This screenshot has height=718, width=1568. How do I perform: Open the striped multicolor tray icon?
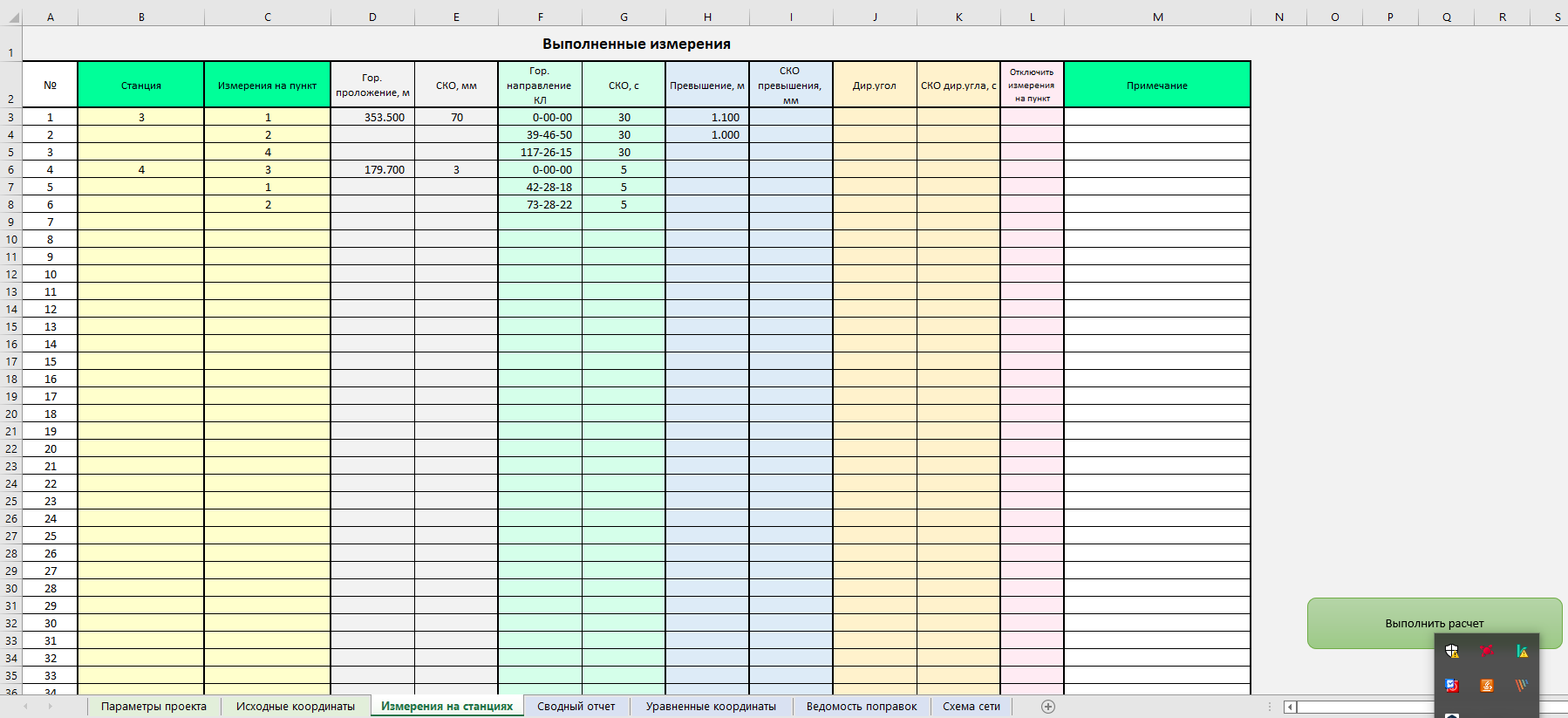point(1522,686)
